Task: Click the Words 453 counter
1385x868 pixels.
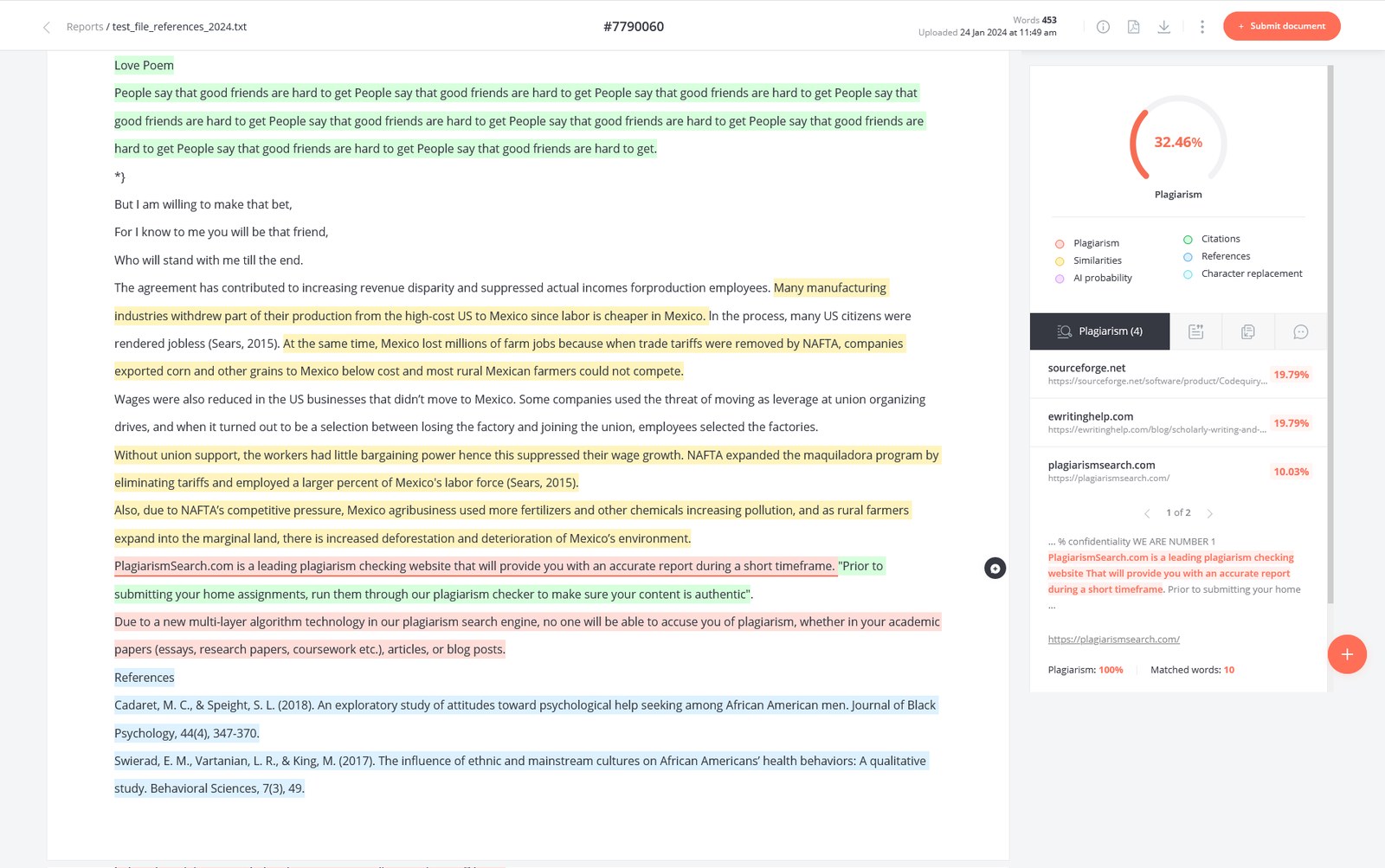Action: (x=1034, y=20)
